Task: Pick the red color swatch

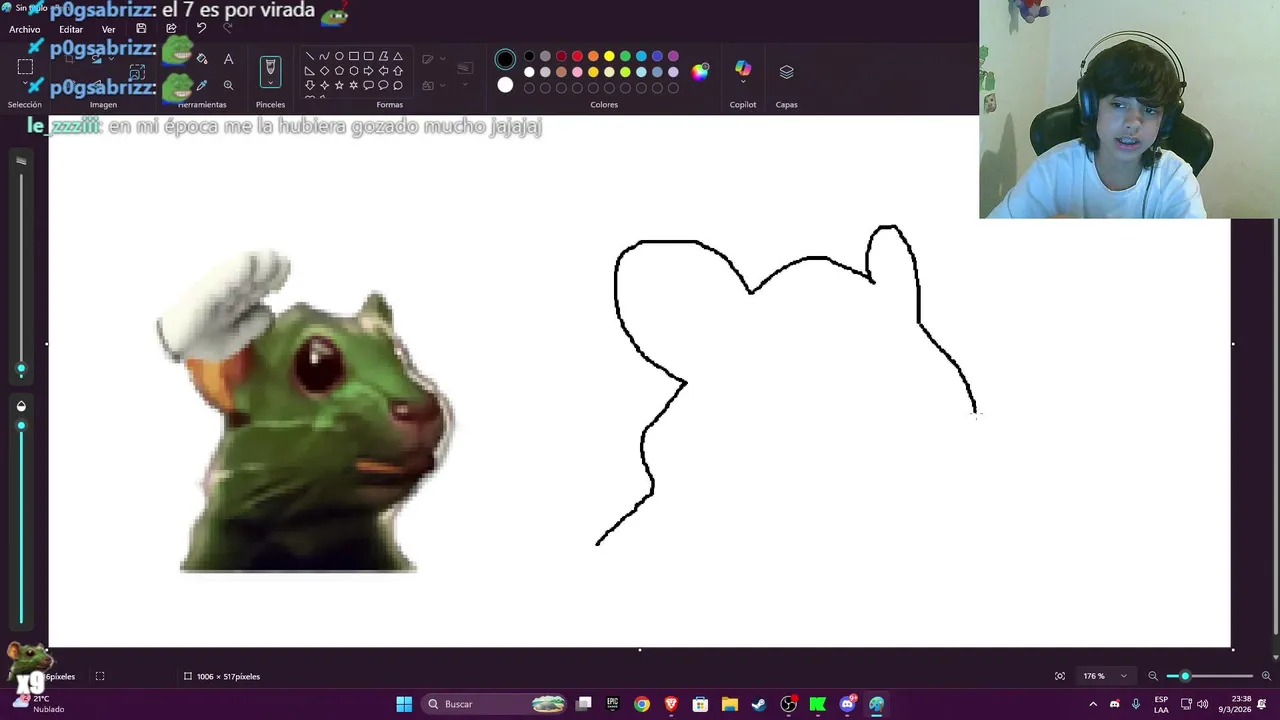Action: coord(577,56)
